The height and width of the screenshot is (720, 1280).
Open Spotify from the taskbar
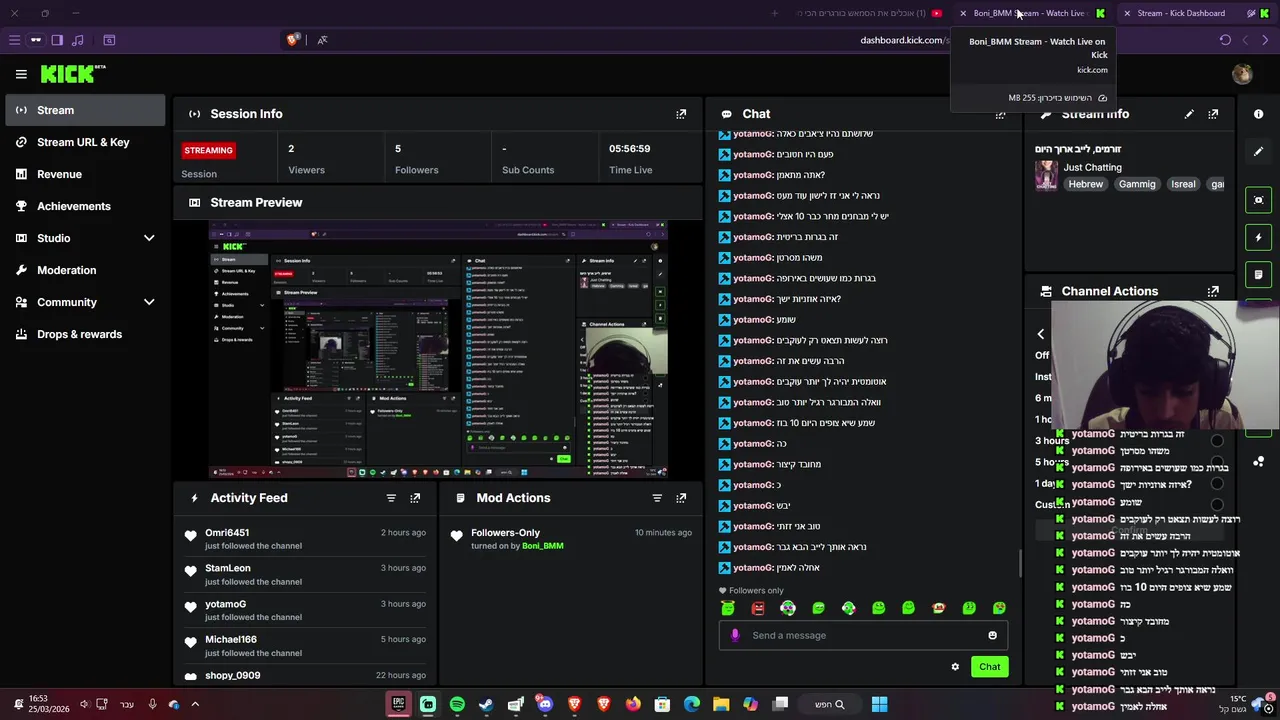(x=457, y=704)
